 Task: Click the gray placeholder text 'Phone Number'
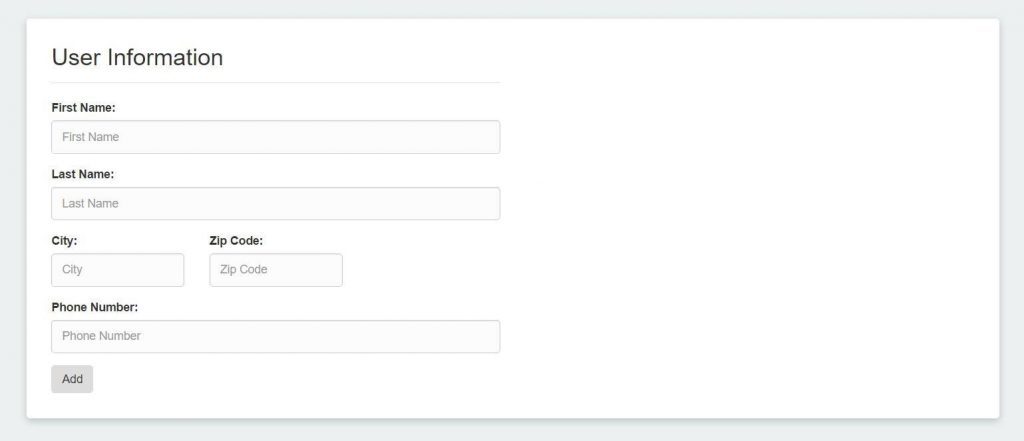101,336
